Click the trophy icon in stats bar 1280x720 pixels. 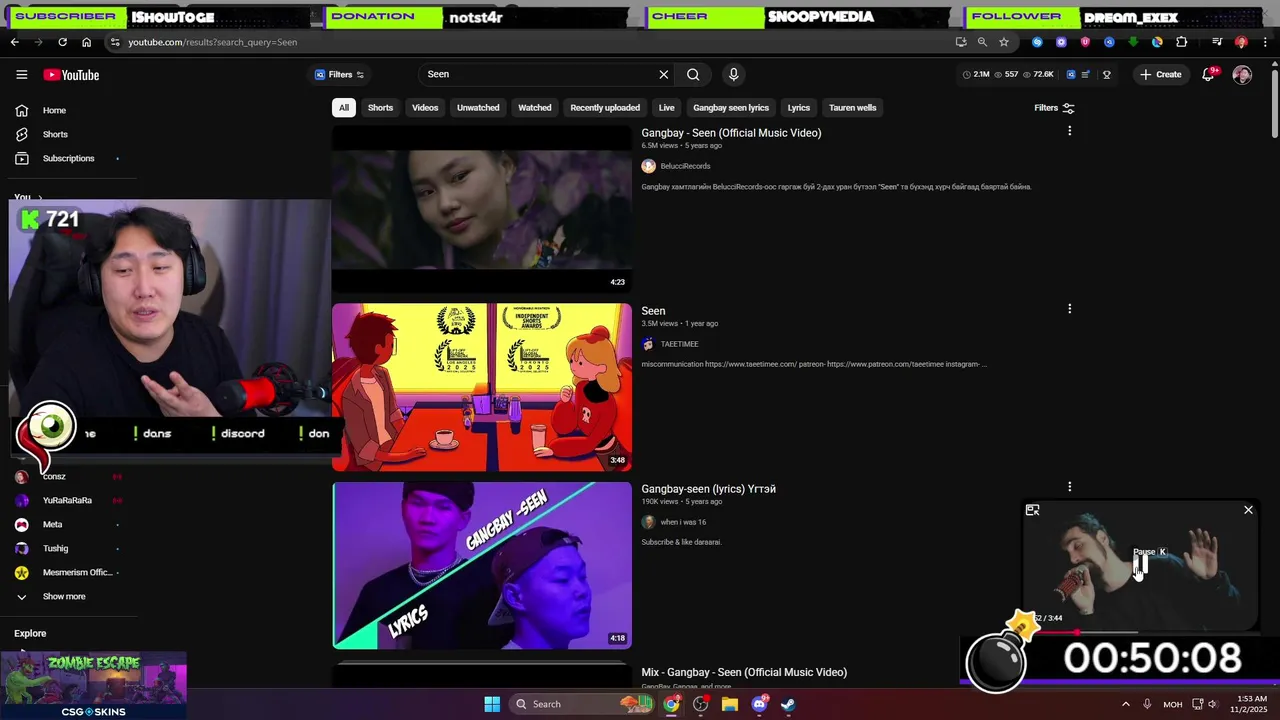click(1106, 75)
